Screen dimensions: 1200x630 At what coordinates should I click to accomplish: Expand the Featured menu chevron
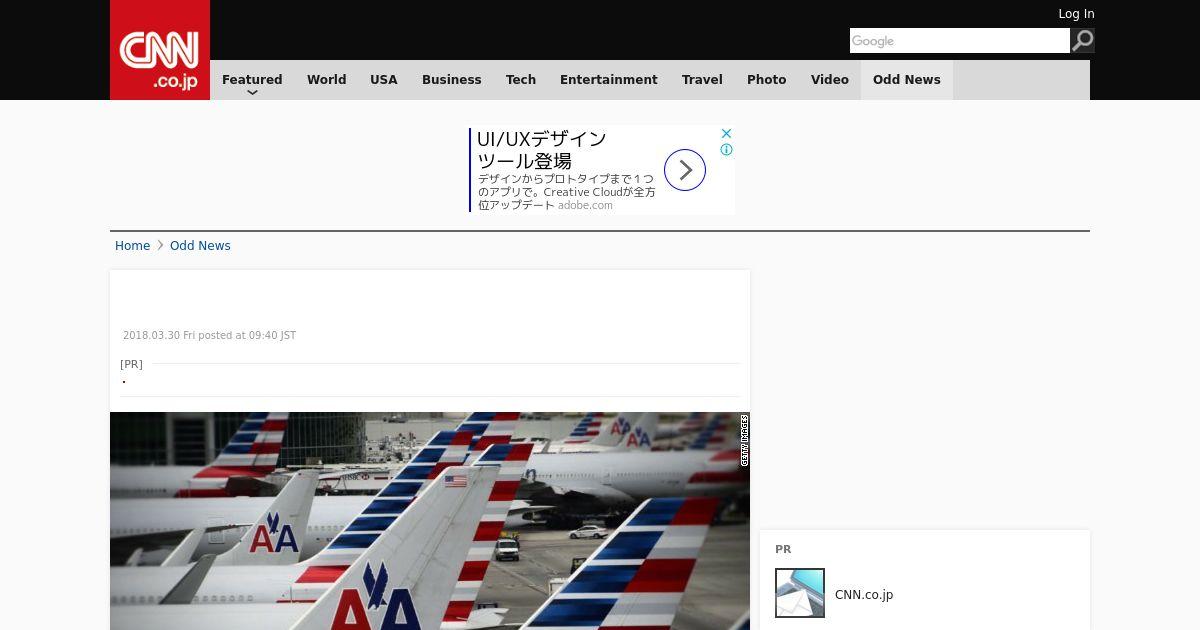coord(252,92)
